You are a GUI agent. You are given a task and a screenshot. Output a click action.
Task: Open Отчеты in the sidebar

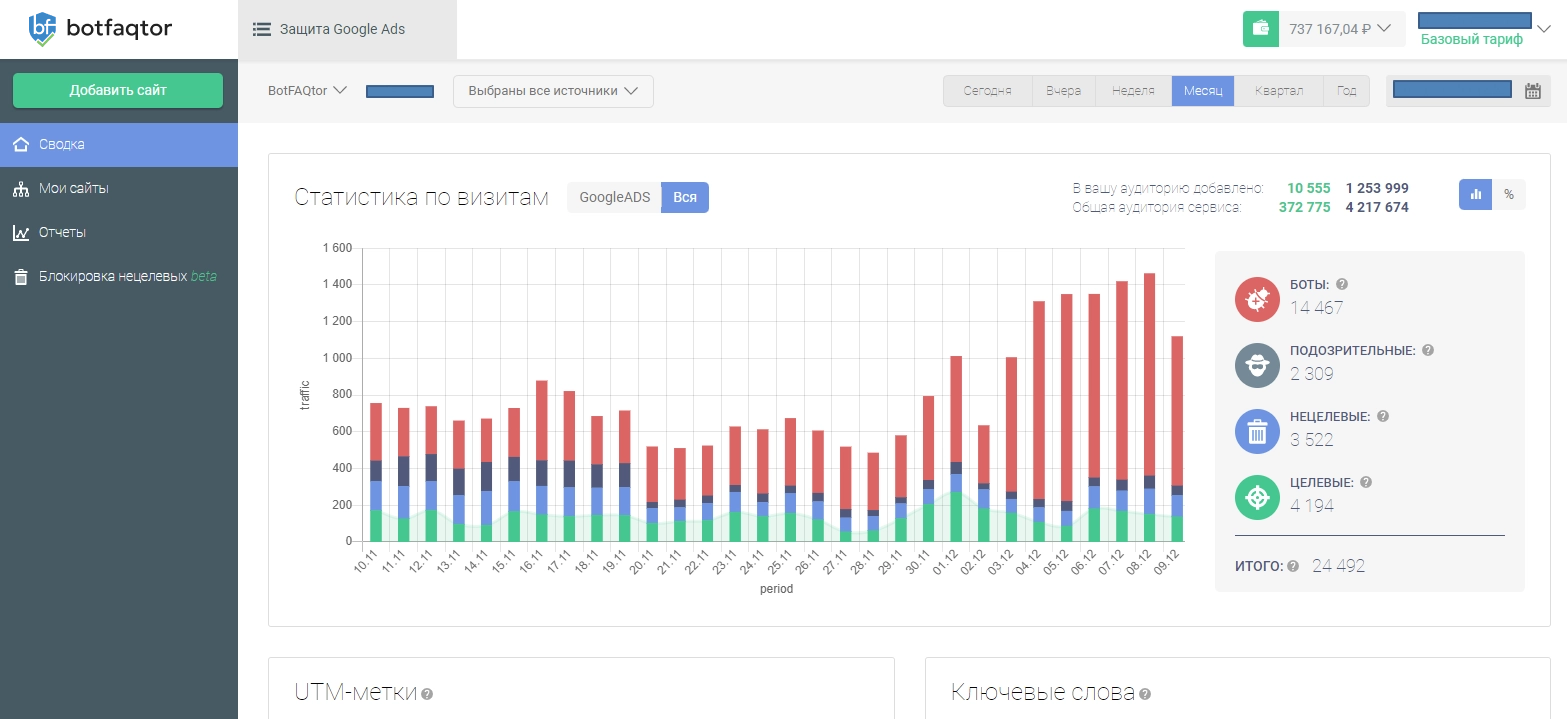(62, 232)
